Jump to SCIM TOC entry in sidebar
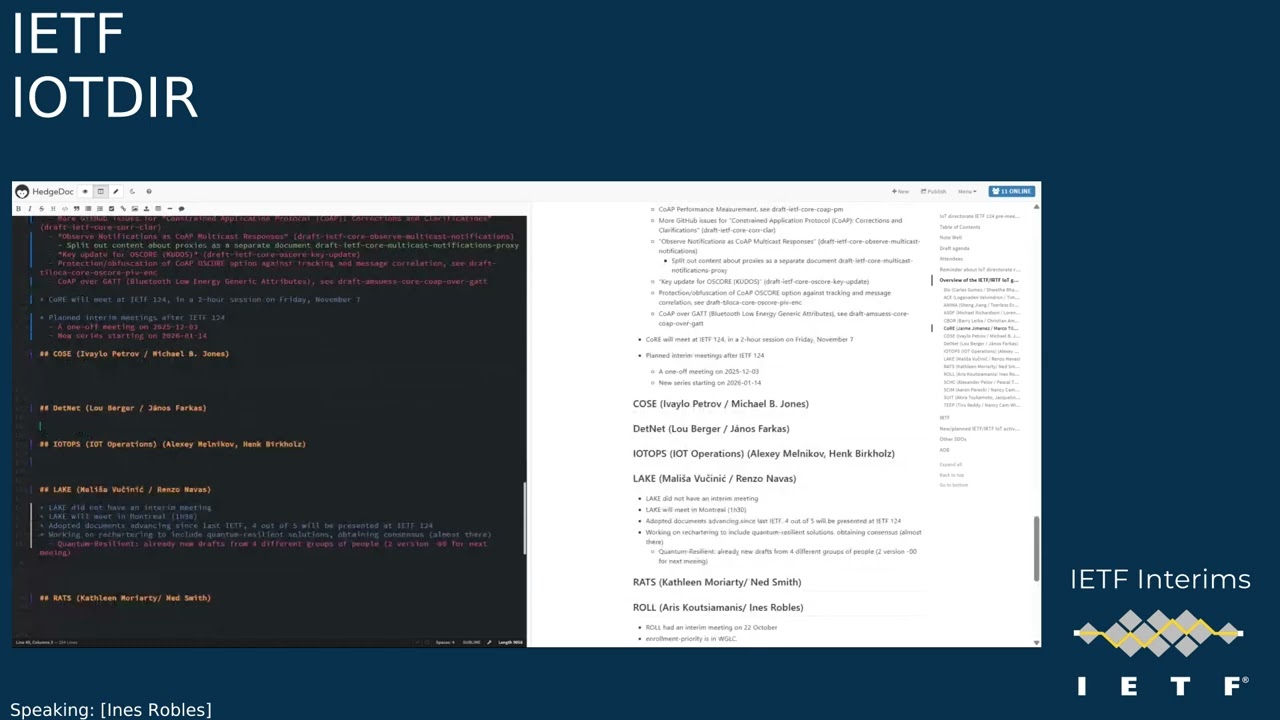Screen dimensions: 1280x720 point(981,389)
